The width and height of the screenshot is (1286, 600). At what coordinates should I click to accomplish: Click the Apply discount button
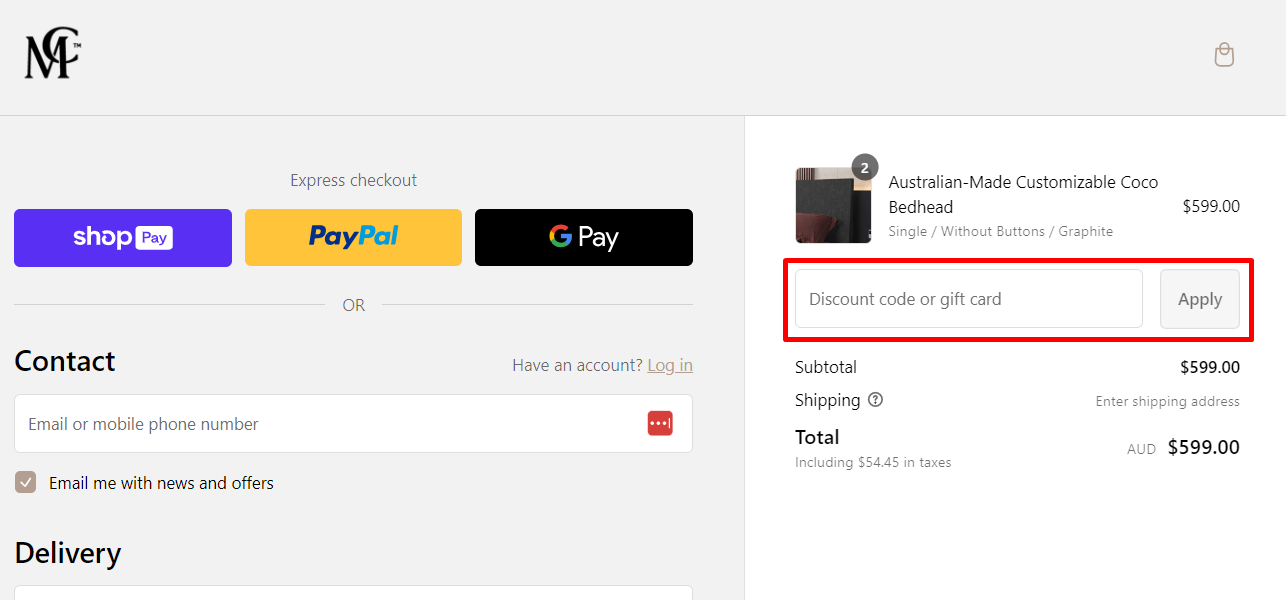(1200, 299)
